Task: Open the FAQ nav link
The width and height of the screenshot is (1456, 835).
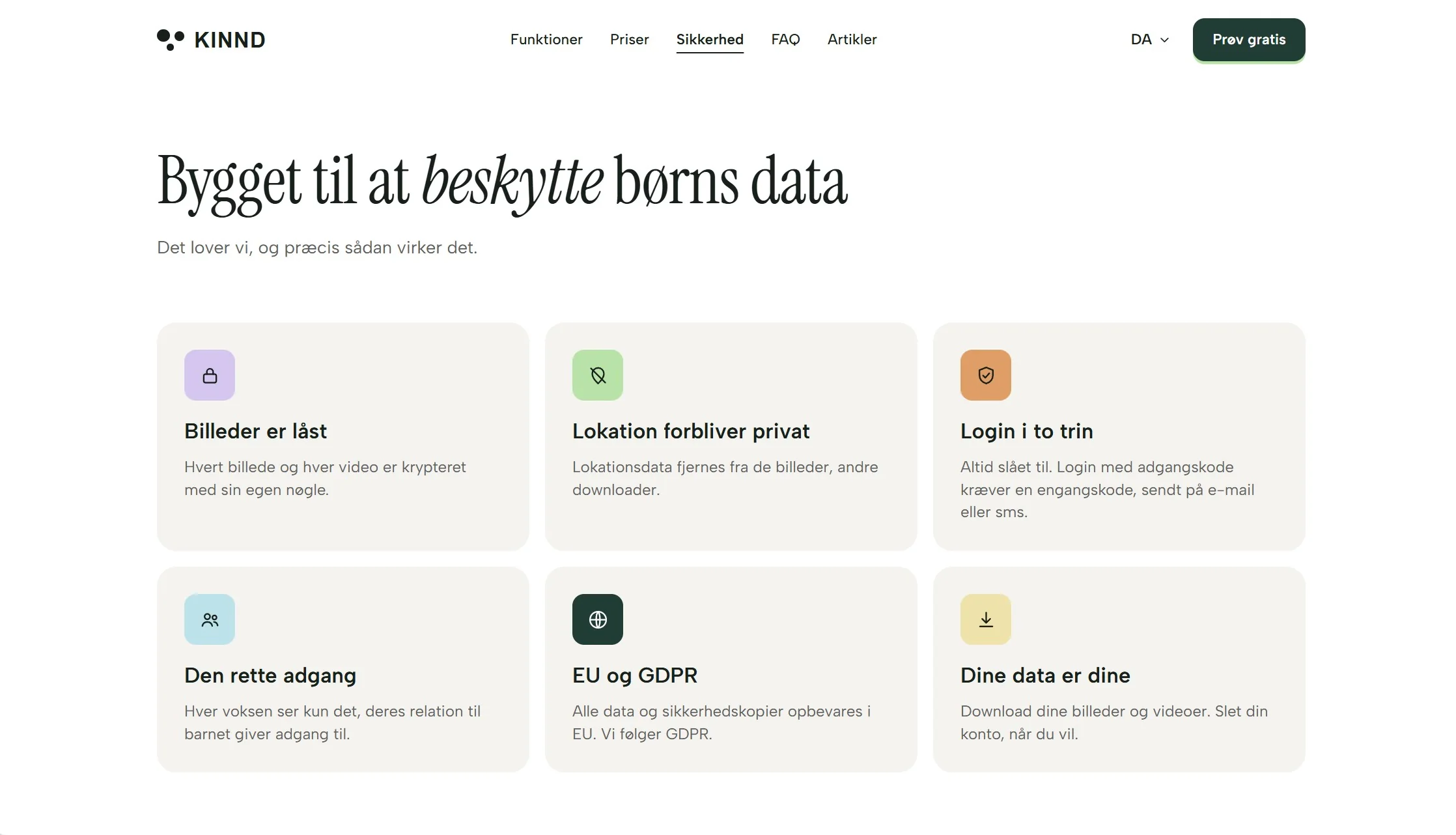Action: tap(785, 40)
